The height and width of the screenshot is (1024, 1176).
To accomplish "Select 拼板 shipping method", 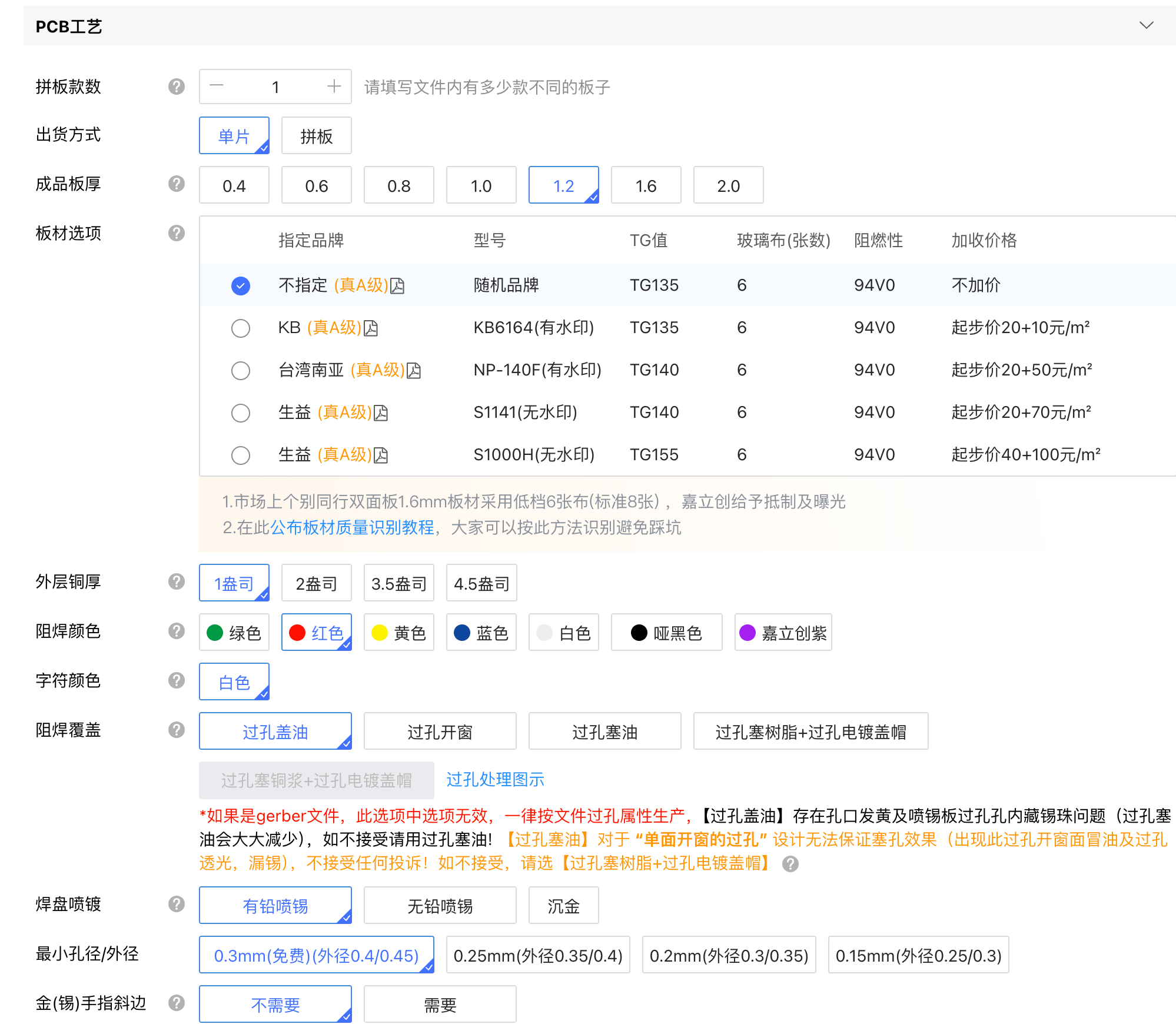I will (x=316, y=136).
